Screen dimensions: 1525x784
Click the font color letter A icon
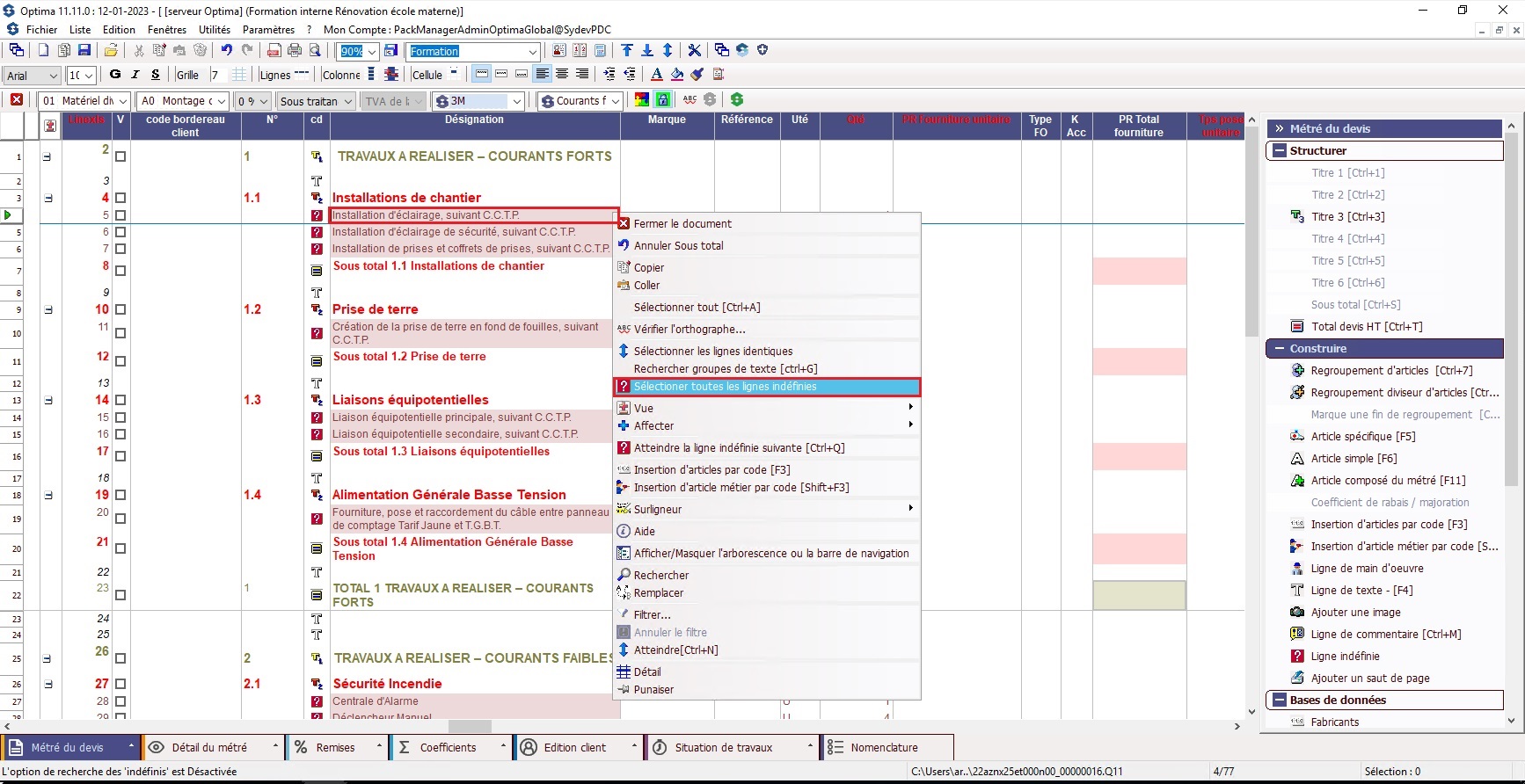(656, 75)
